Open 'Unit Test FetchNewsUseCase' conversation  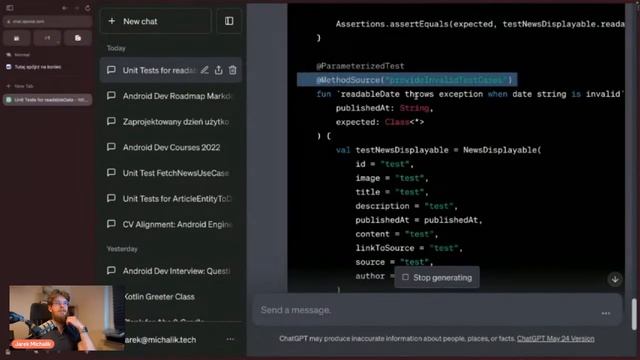[x=170, y=173]
